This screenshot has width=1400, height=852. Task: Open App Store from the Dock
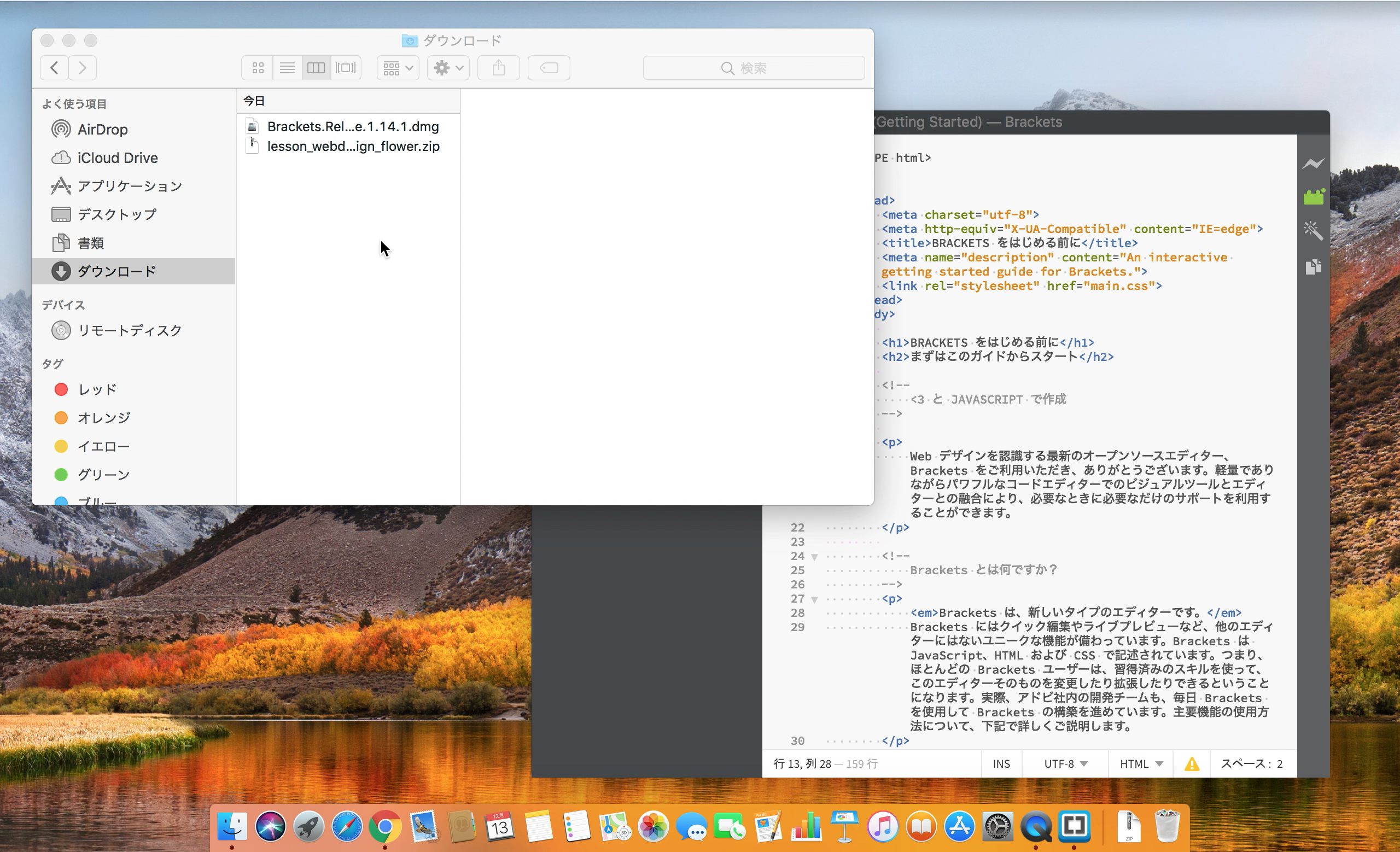point(959,826)
